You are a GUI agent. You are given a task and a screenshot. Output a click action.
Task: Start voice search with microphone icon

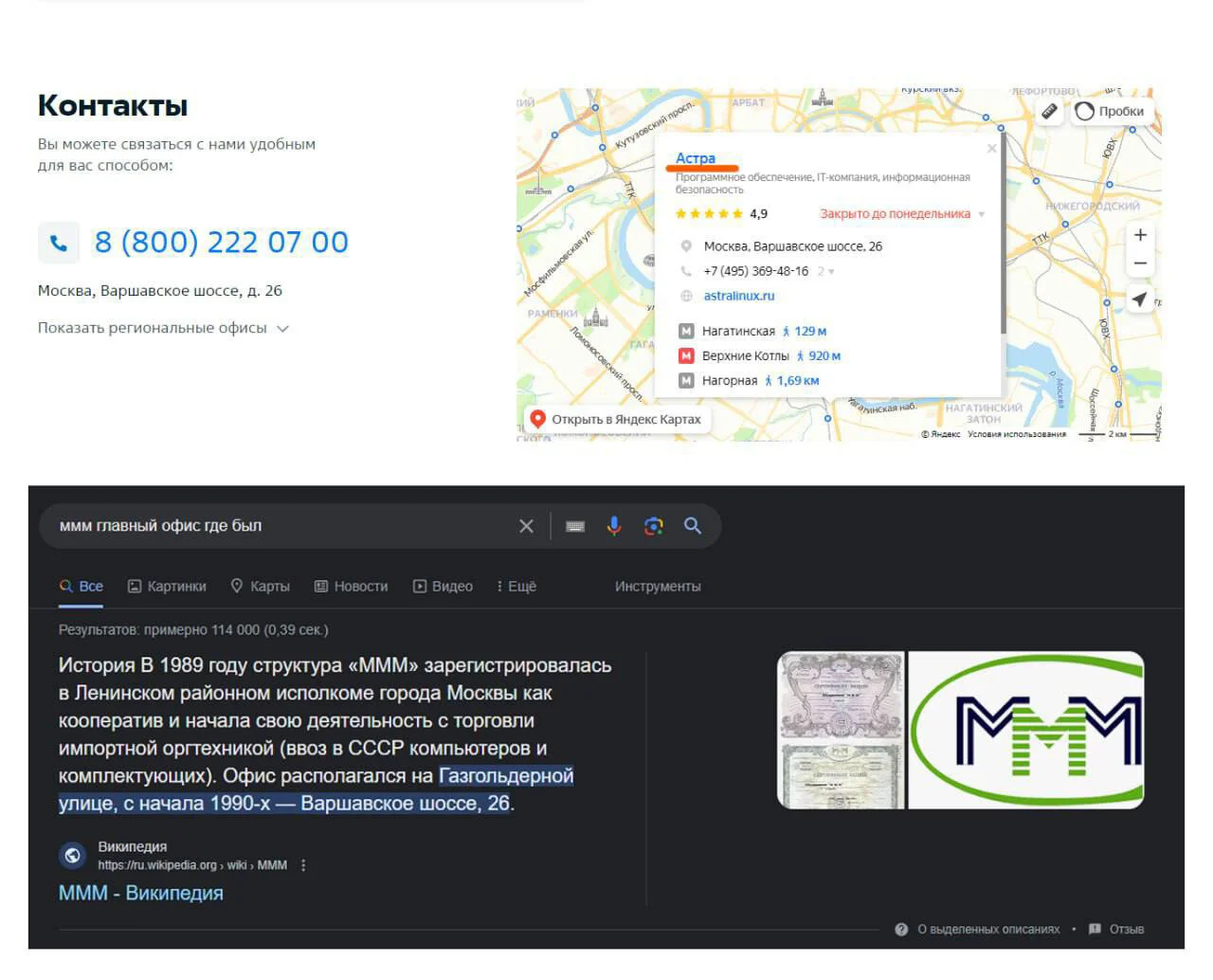[x=614, y=526]
